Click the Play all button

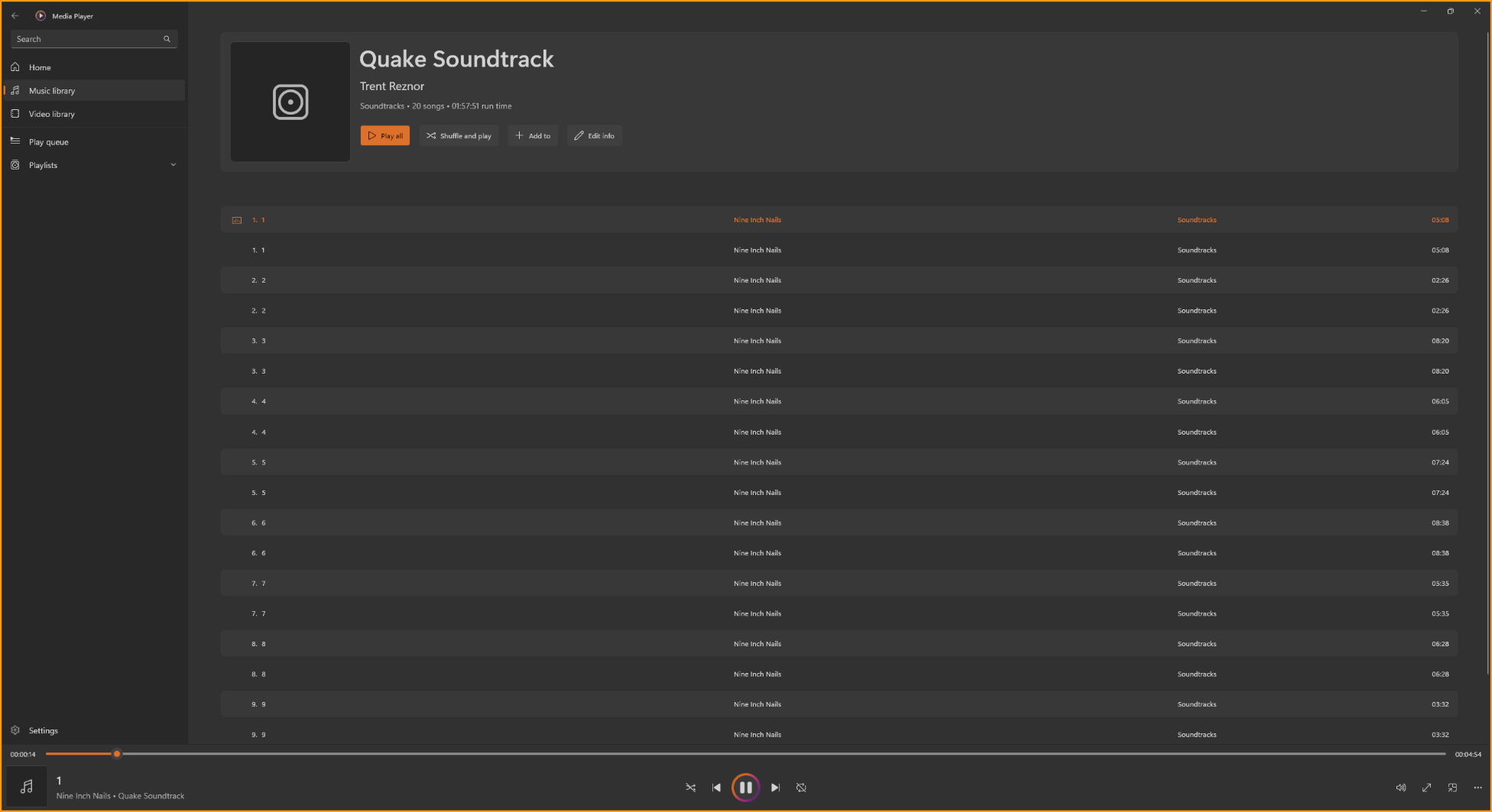[385, 135]
